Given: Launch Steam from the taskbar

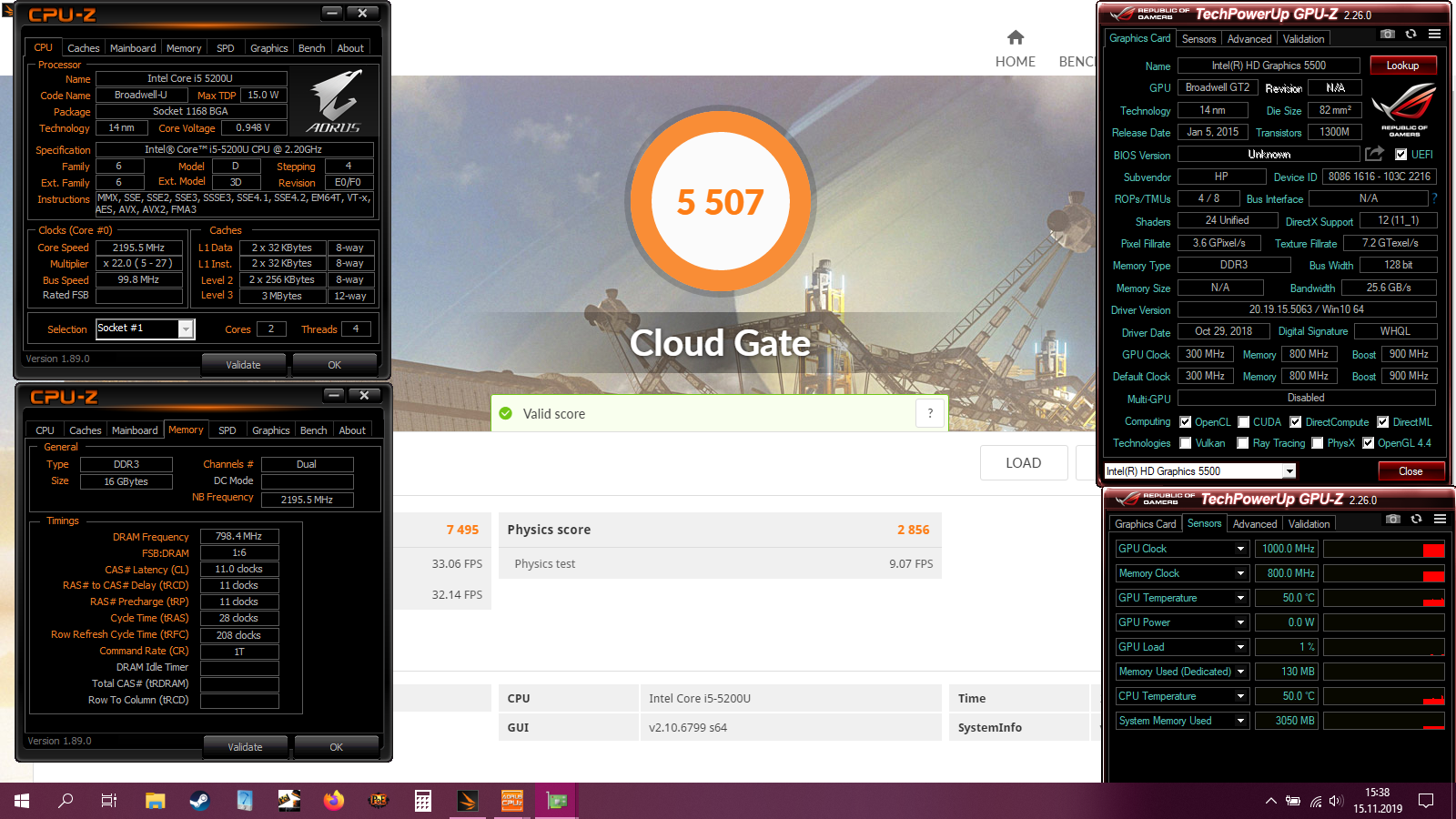Looking at the screenshot, I should [x=199, y=801].
